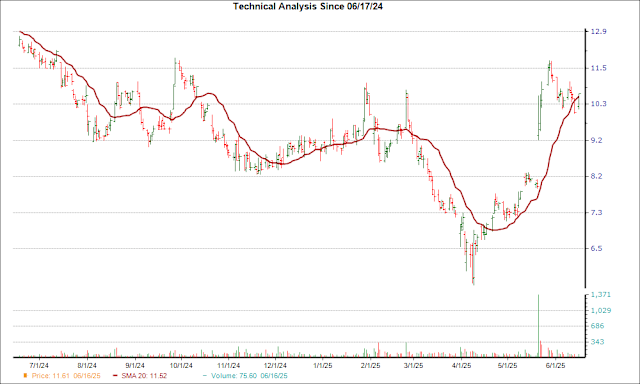Click the 8.2 price axis label
This screenshot has height=384, width=640.
597,176
